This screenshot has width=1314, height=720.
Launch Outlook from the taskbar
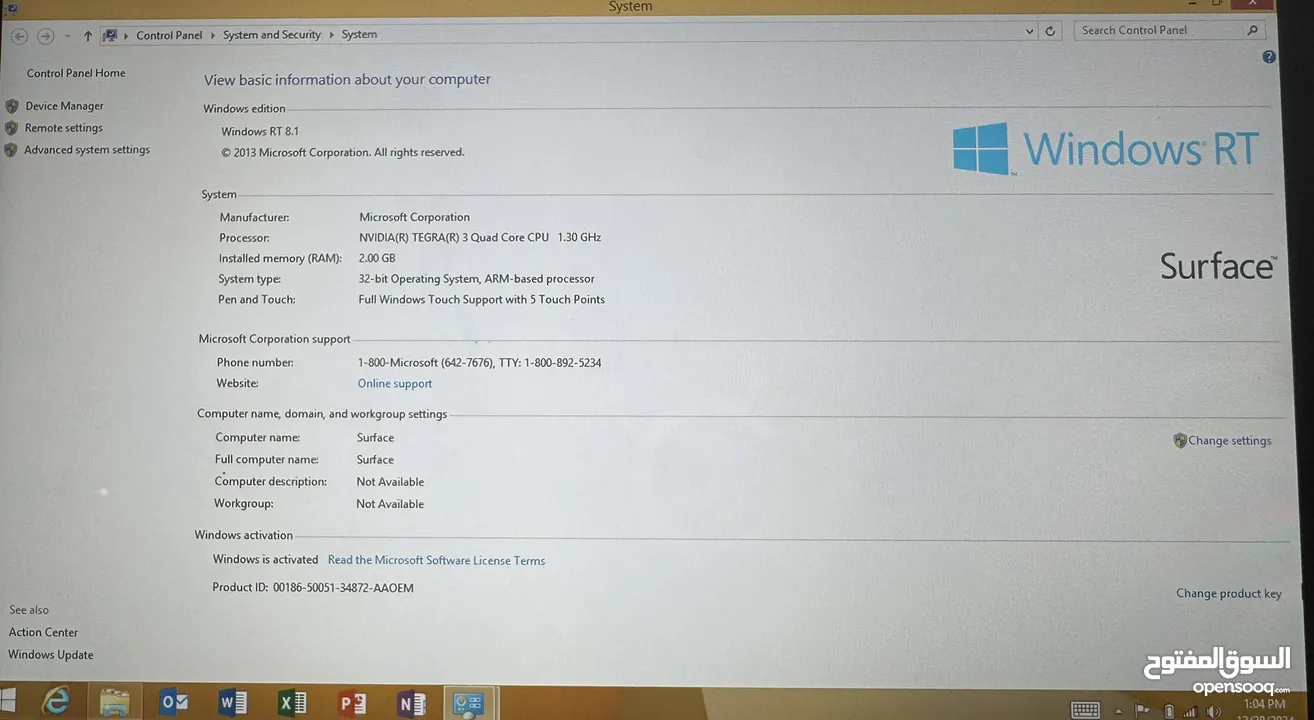point(174,703)
